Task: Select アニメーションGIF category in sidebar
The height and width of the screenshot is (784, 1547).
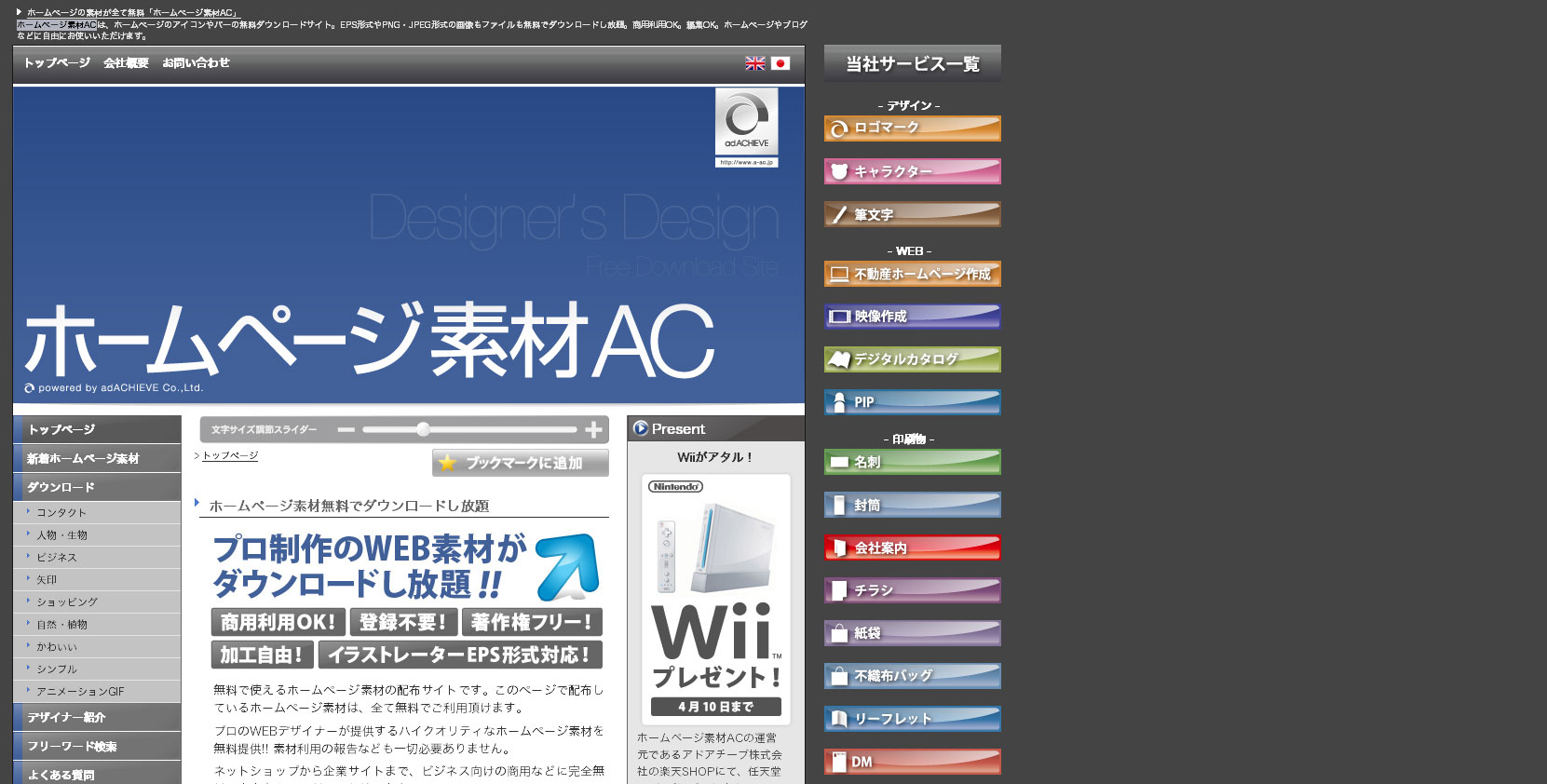Action: click(80, 691)
